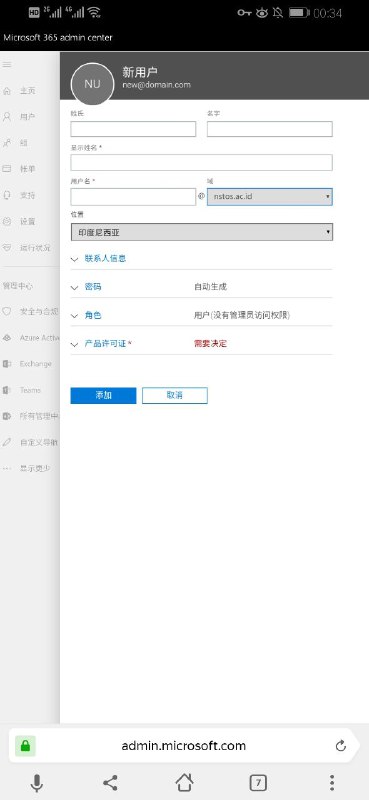369x800 pixels.
Task: Open 主页 in the sidebar
Action: 28,91
